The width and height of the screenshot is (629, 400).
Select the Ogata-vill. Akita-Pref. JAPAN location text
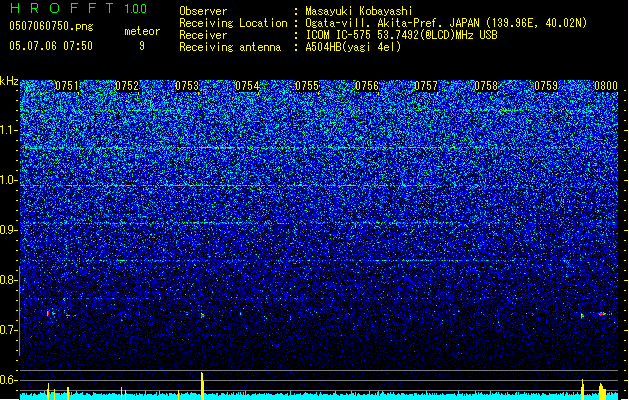click(x=446, y=23)
